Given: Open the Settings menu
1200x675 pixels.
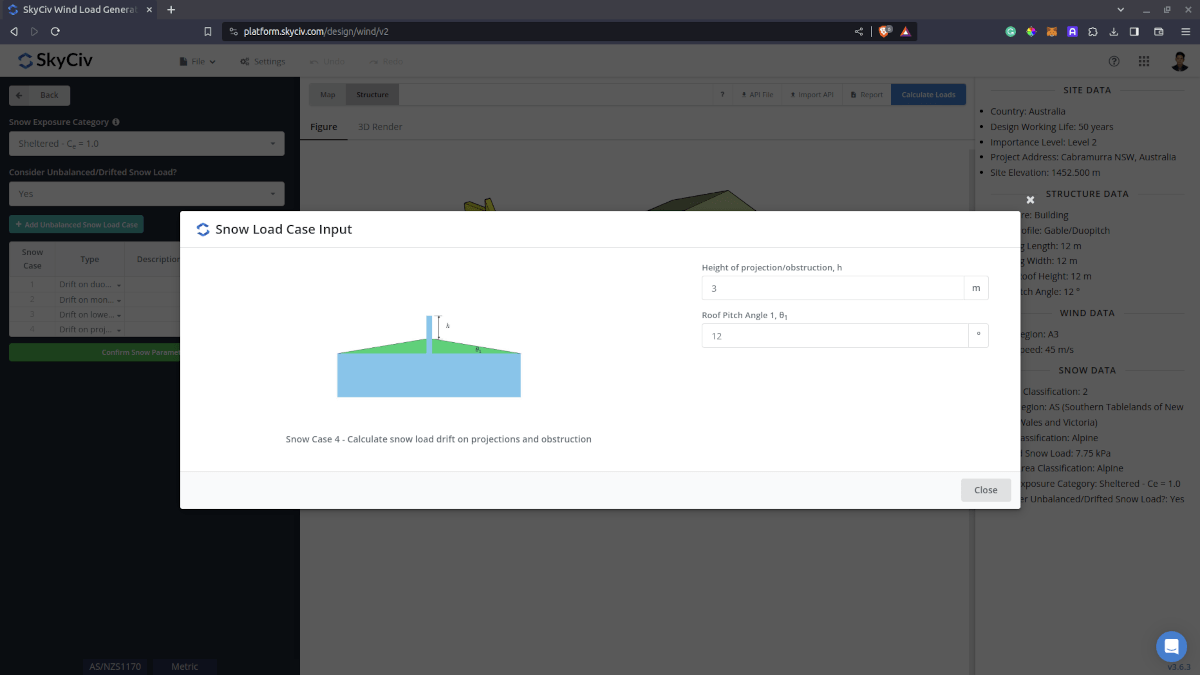Looking at the screenshot, I should [x=263, y=62].
